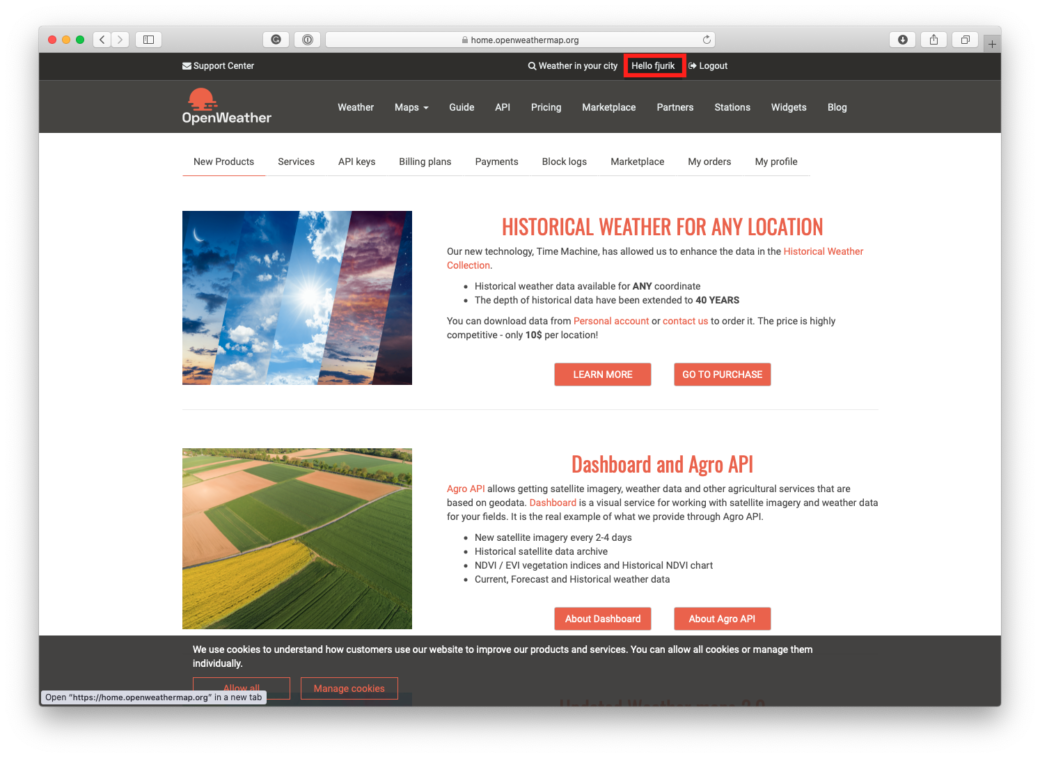Toggle the Safari sidebar
1040x758 pixels.
(x=148, y=40)
